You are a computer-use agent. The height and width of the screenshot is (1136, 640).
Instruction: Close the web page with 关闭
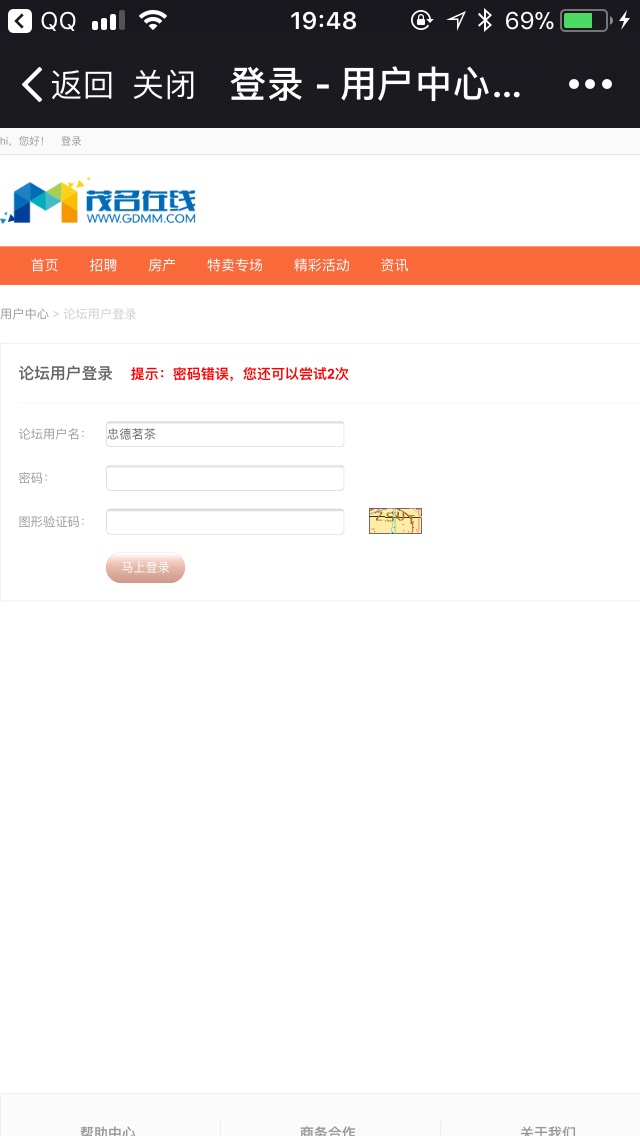point(164,85)
